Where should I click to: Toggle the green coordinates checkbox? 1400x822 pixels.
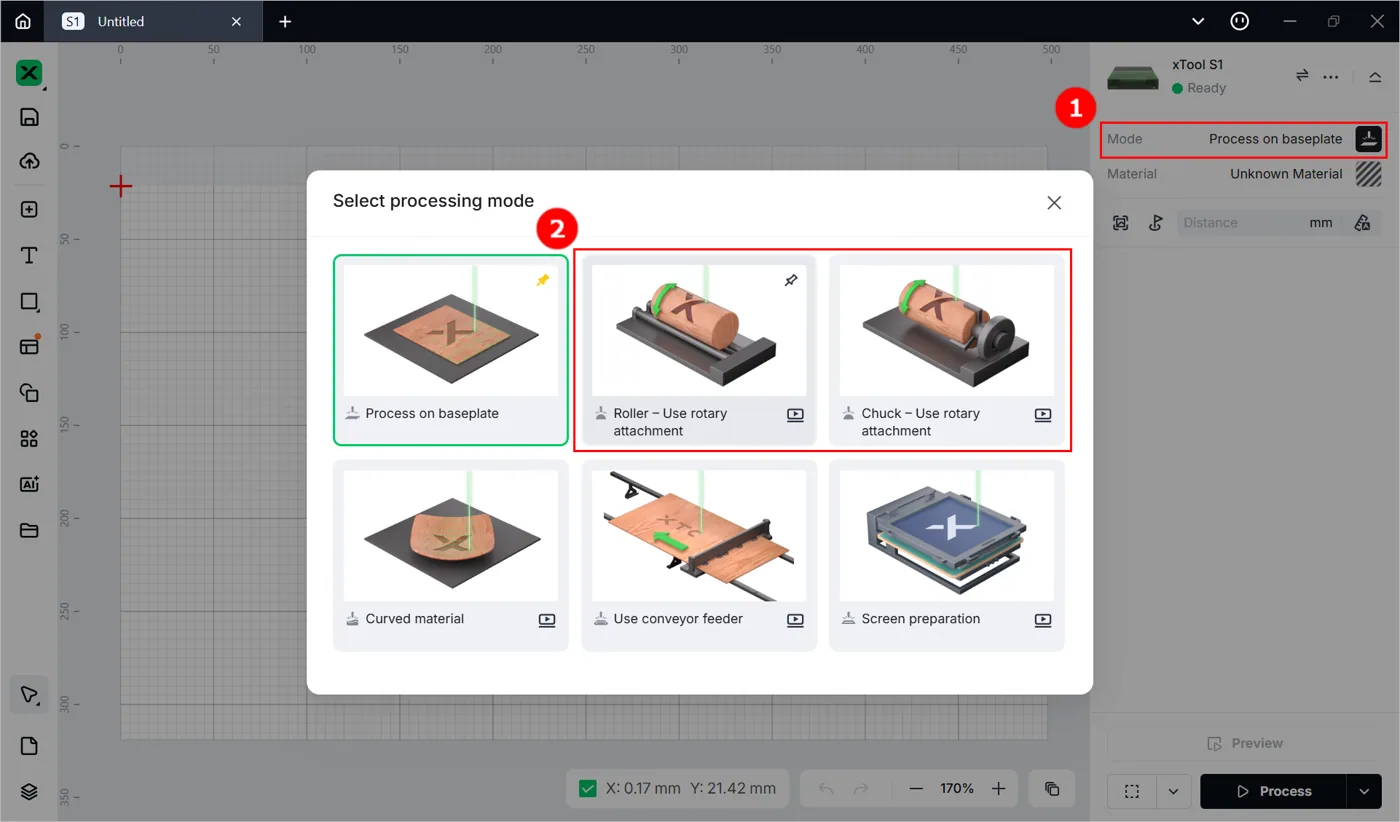pos(588,789)
